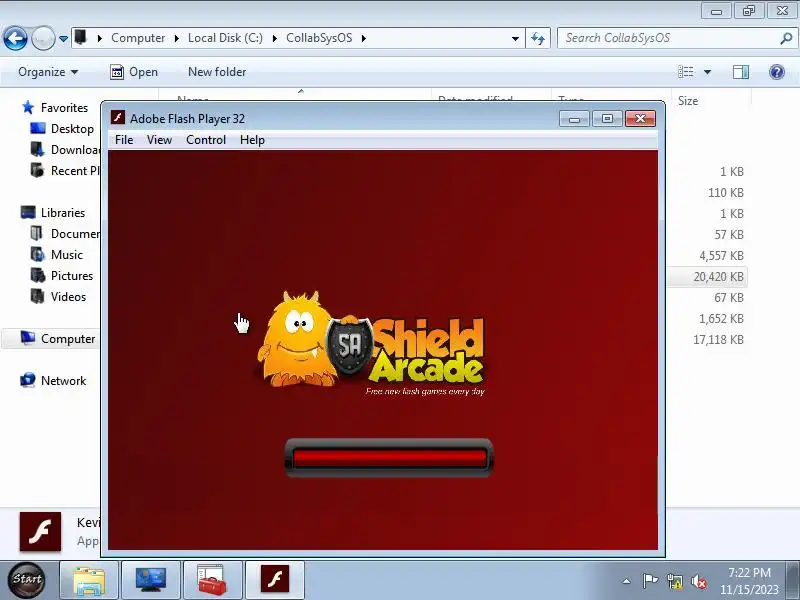Change view with the views icon
The width and height of the screenshot is (800, 600).
[x=685, y=72]
